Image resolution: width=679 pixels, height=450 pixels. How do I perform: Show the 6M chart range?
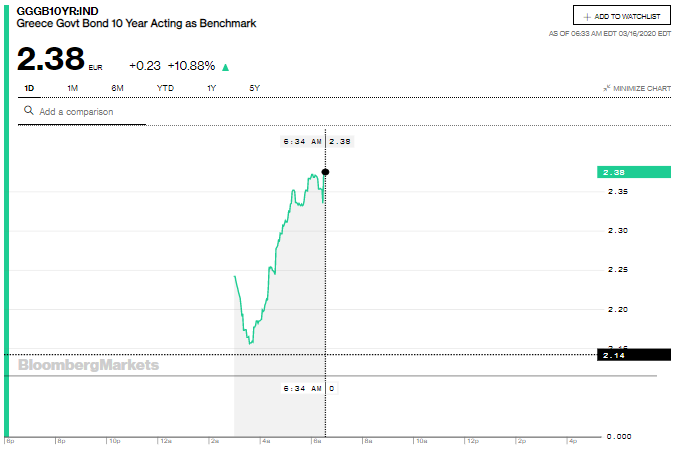point(117,88)
